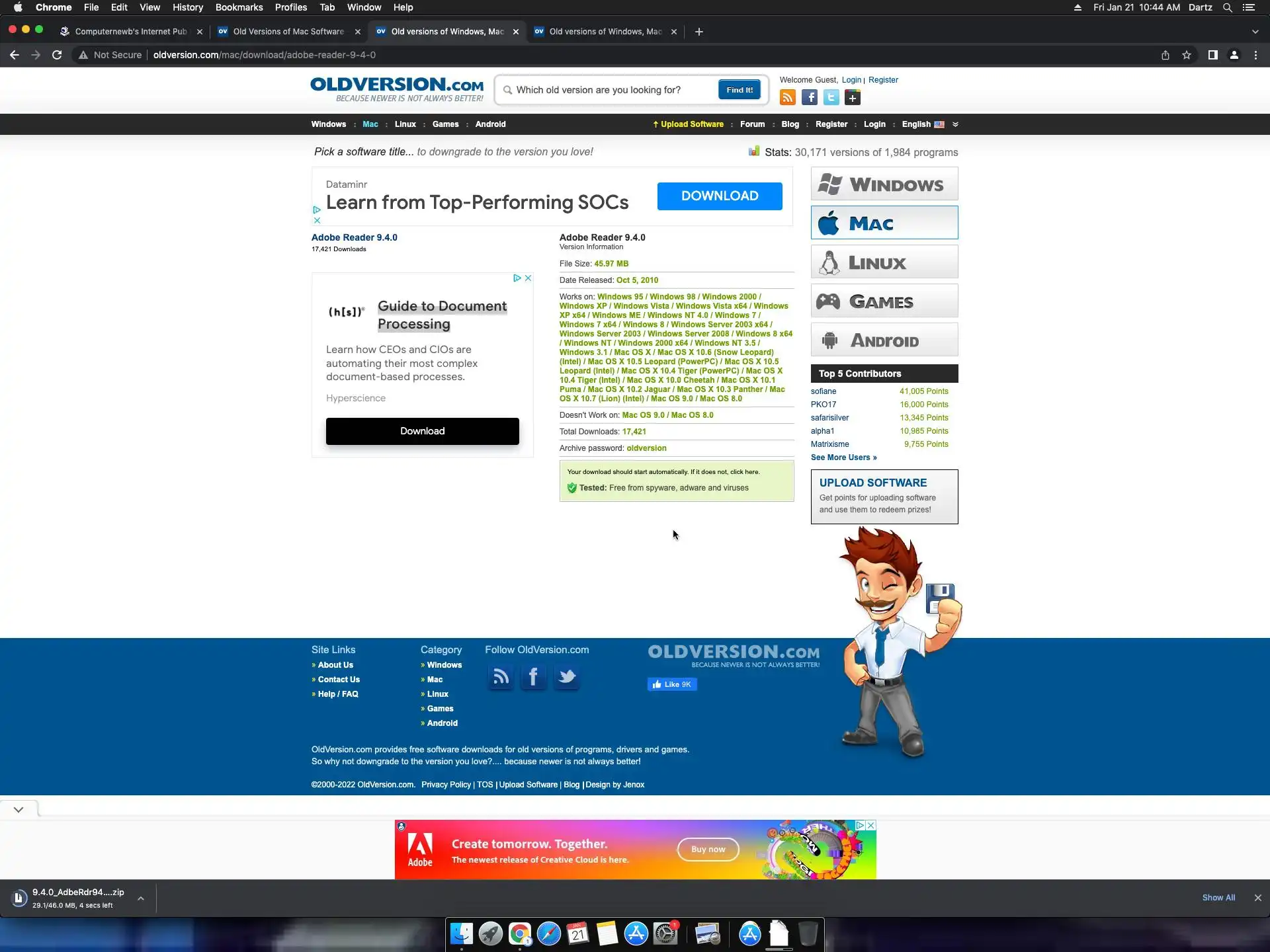Screen dimensions: 1270x952
Task: Switch to the Computernewb's Internet Pub tab
Action: [x=130, y=32]
